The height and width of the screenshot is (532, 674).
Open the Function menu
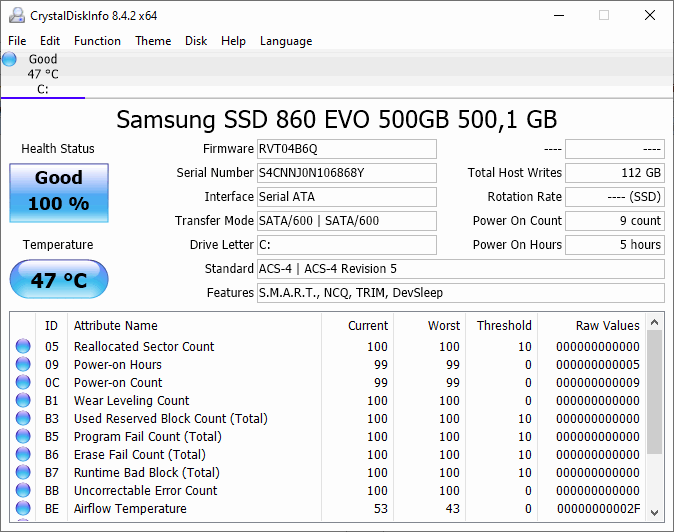(x=97, y=41)
